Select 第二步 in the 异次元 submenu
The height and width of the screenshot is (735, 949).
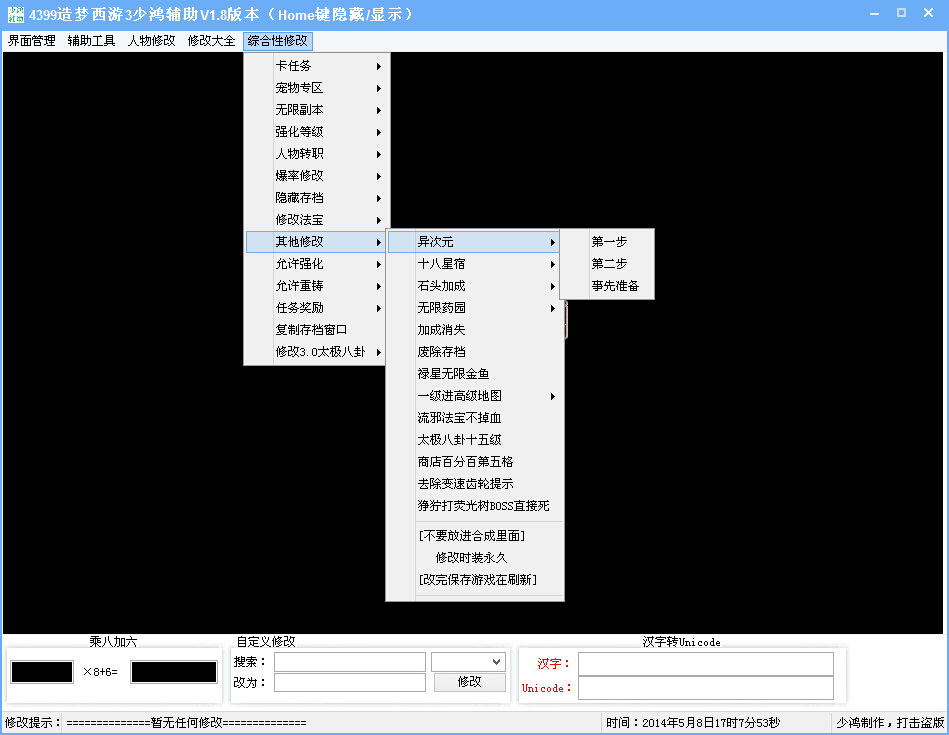[x=608, y=264]
